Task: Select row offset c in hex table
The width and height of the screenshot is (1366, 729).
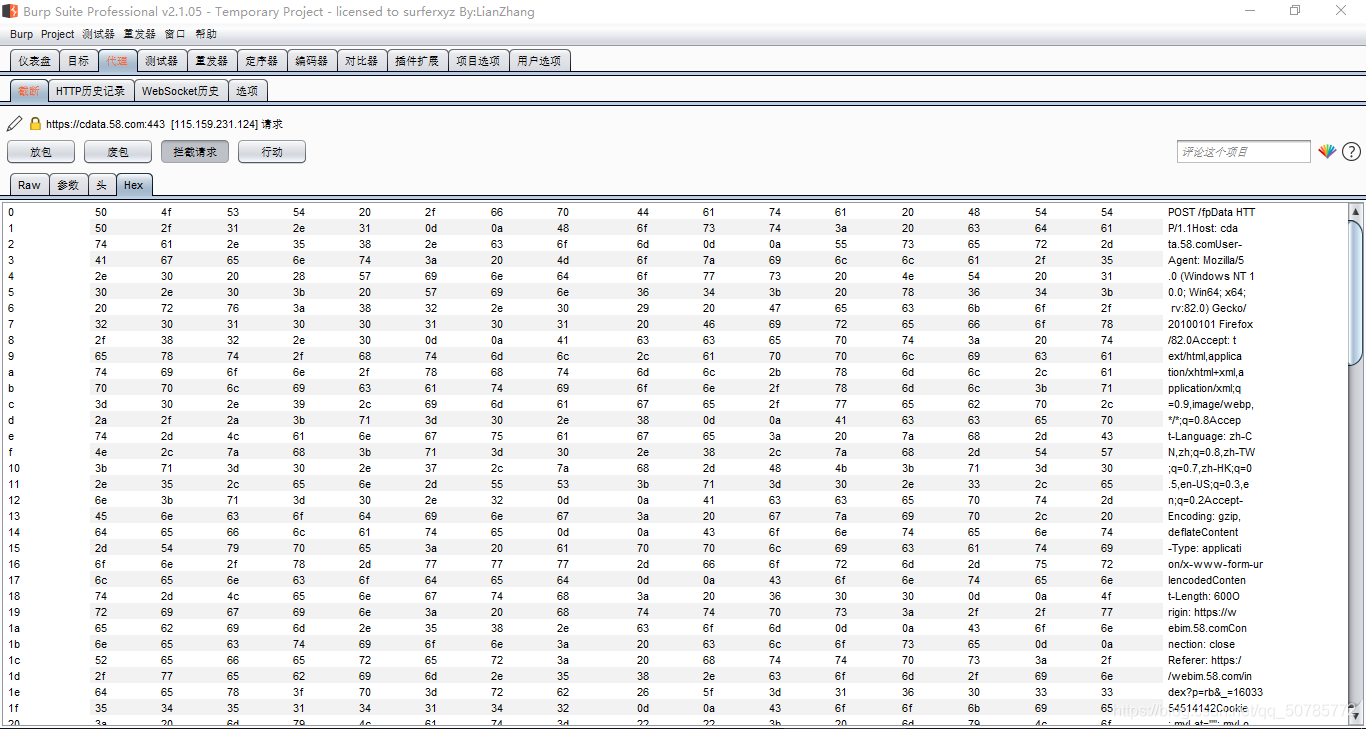Action: coord(11,404)
